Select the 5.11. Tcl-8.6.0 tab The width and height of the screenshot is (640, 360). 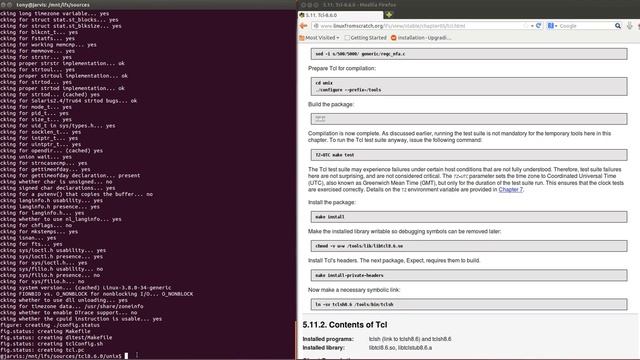click(x=340, y=15)
